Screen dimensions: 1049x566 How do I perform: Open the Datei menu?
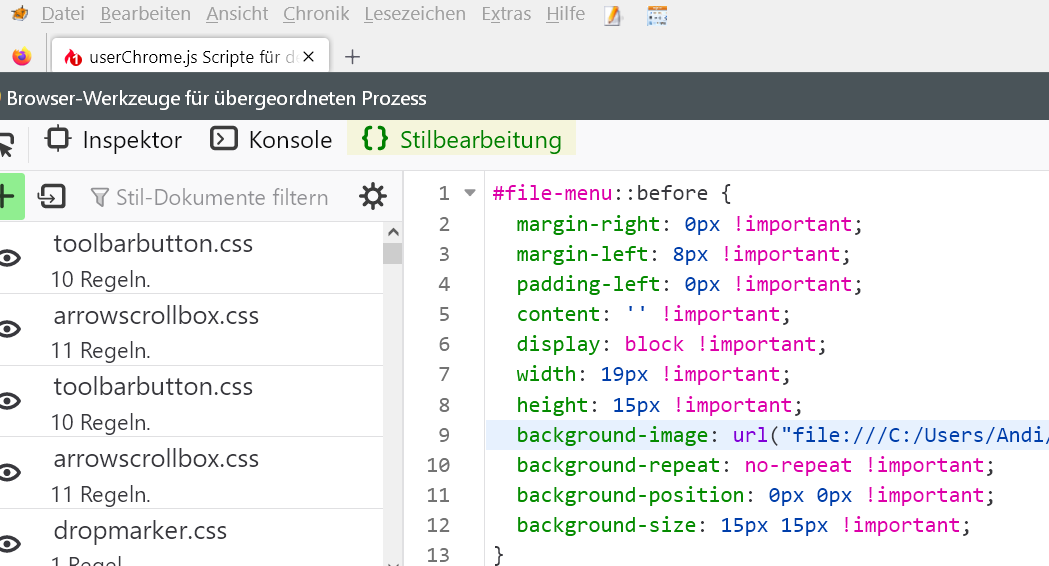pyautogui.click(x=63, y=14)
